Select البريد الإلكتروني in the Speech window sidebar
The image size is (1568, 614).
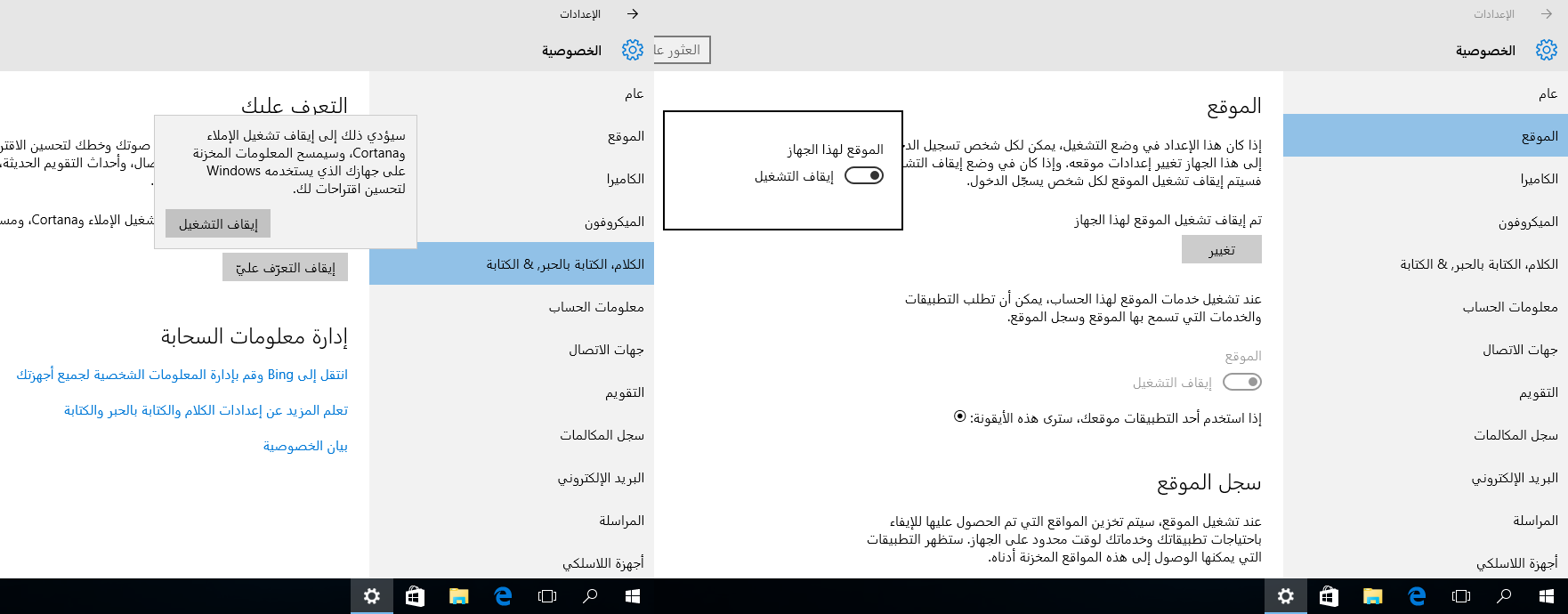point(512,478)
